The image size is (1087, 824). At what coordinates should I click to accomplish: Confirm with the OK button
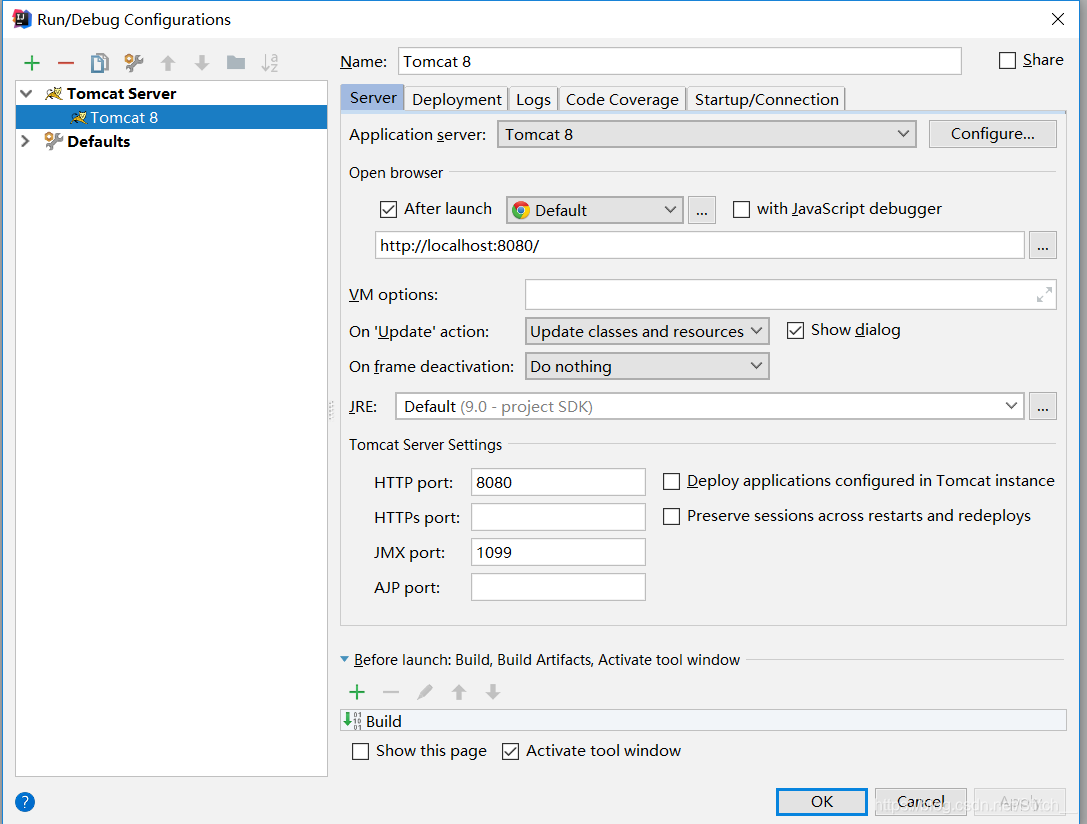[x=821, y=802]
